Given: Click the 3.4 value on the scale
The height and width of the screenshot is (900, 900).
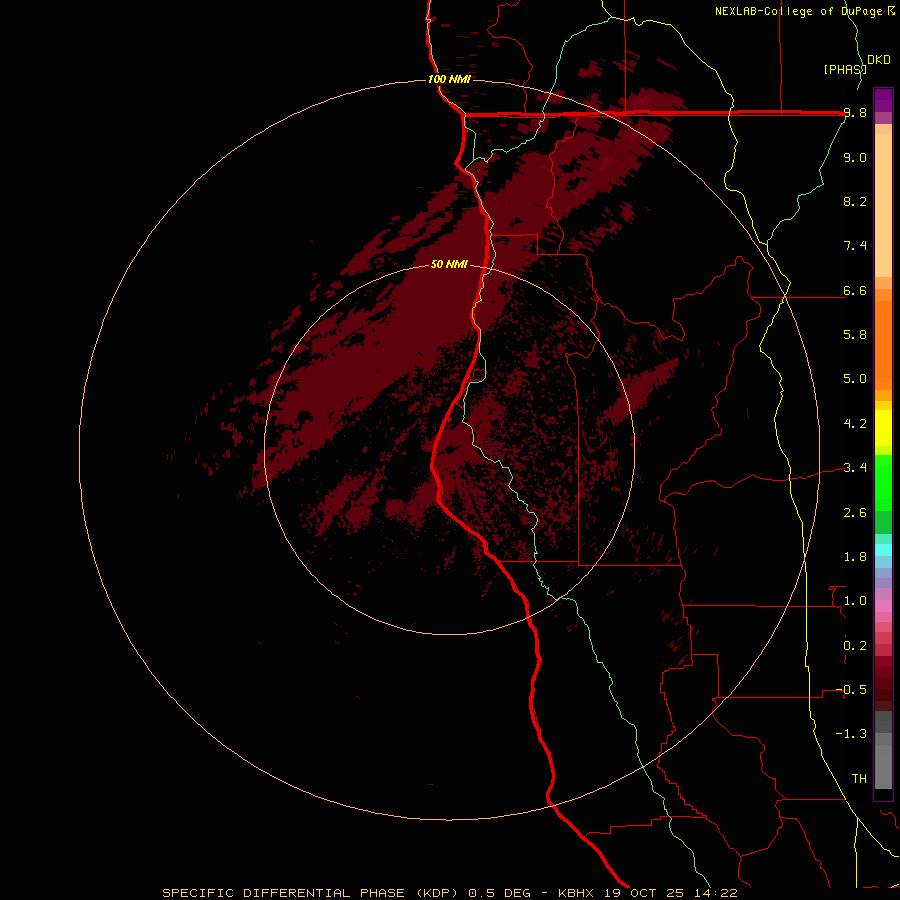Looking at the screenshot, I should (855, 468).
